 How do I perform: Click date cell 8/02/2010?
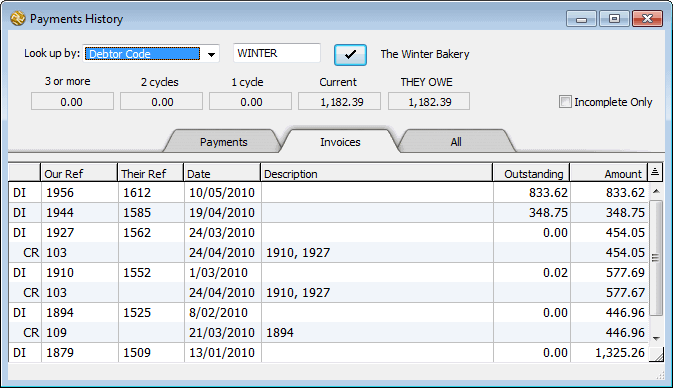[218, 312]
